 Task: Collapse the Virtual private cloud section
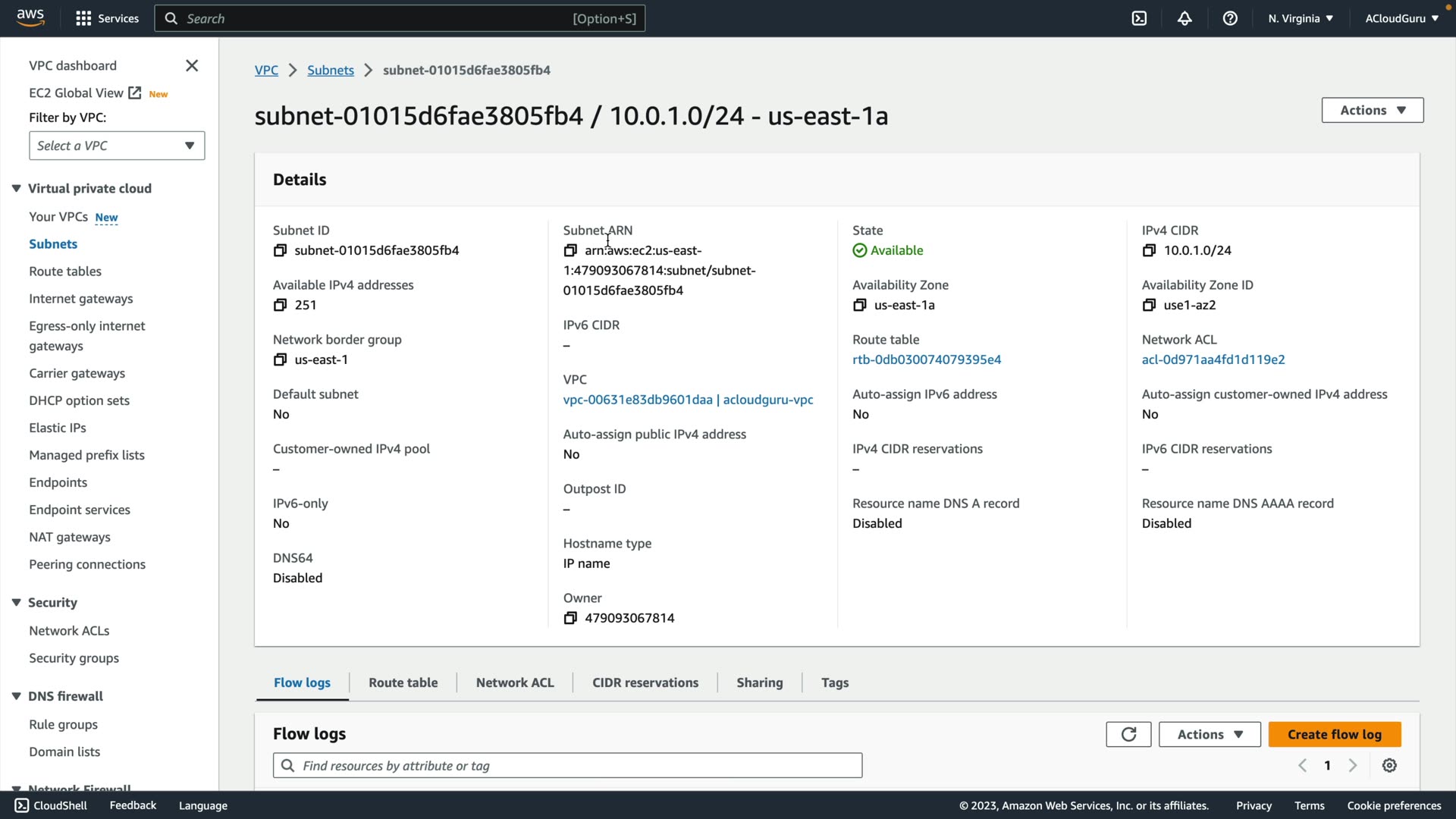tap(16, 188)
